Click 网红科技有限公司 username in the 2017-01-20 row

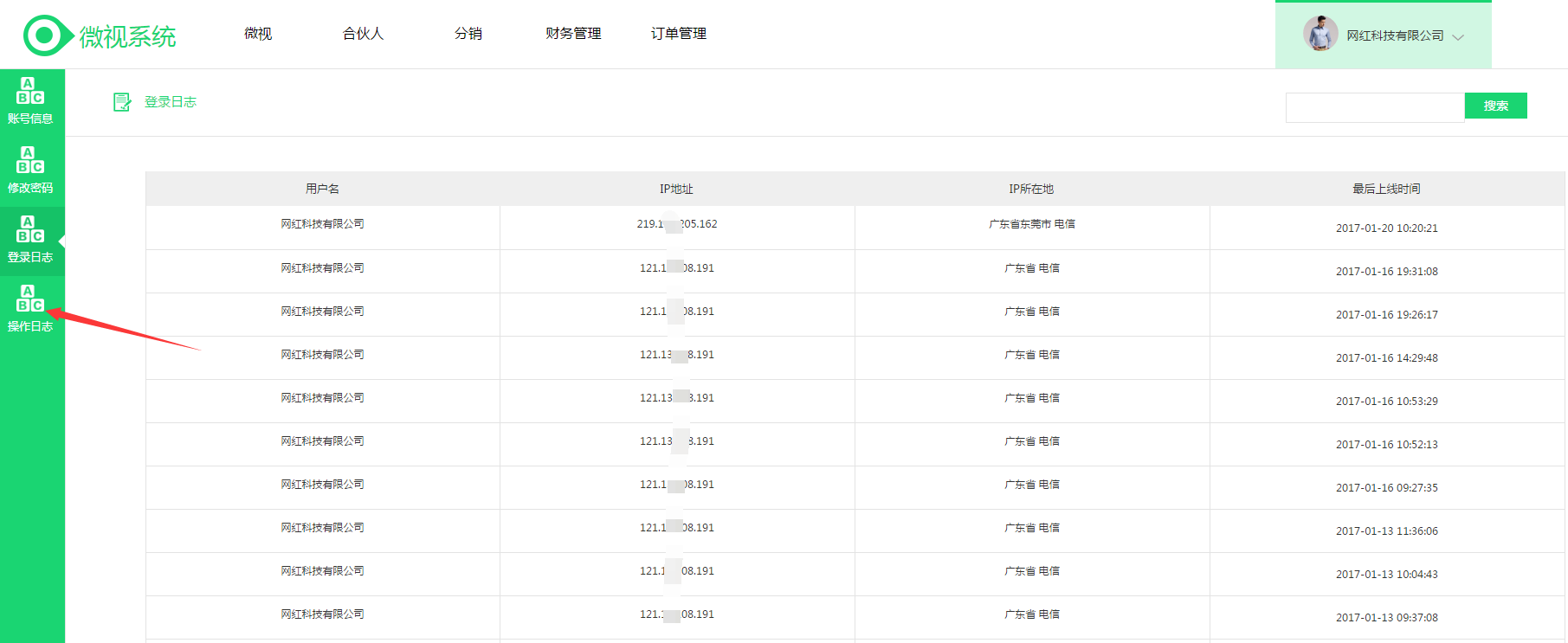point(322,224)
